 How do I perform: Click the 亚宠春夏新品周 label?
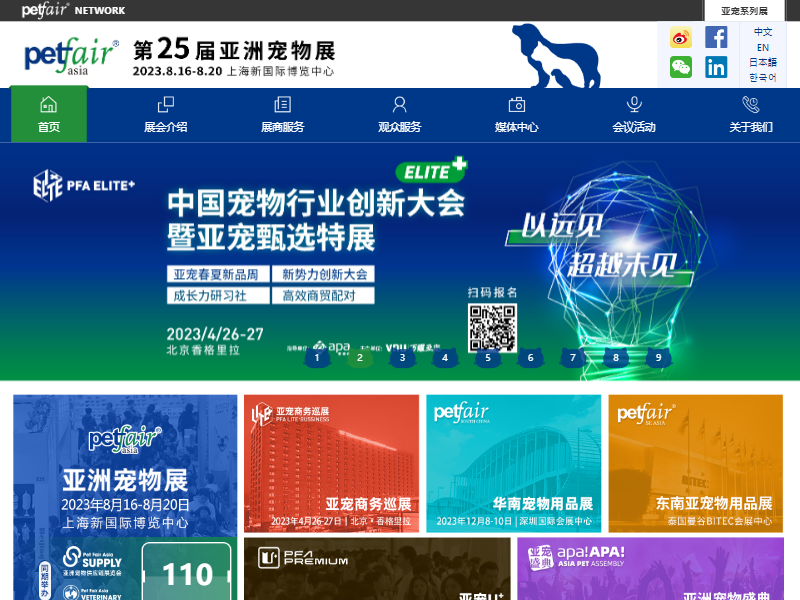(x=218, y=274)
